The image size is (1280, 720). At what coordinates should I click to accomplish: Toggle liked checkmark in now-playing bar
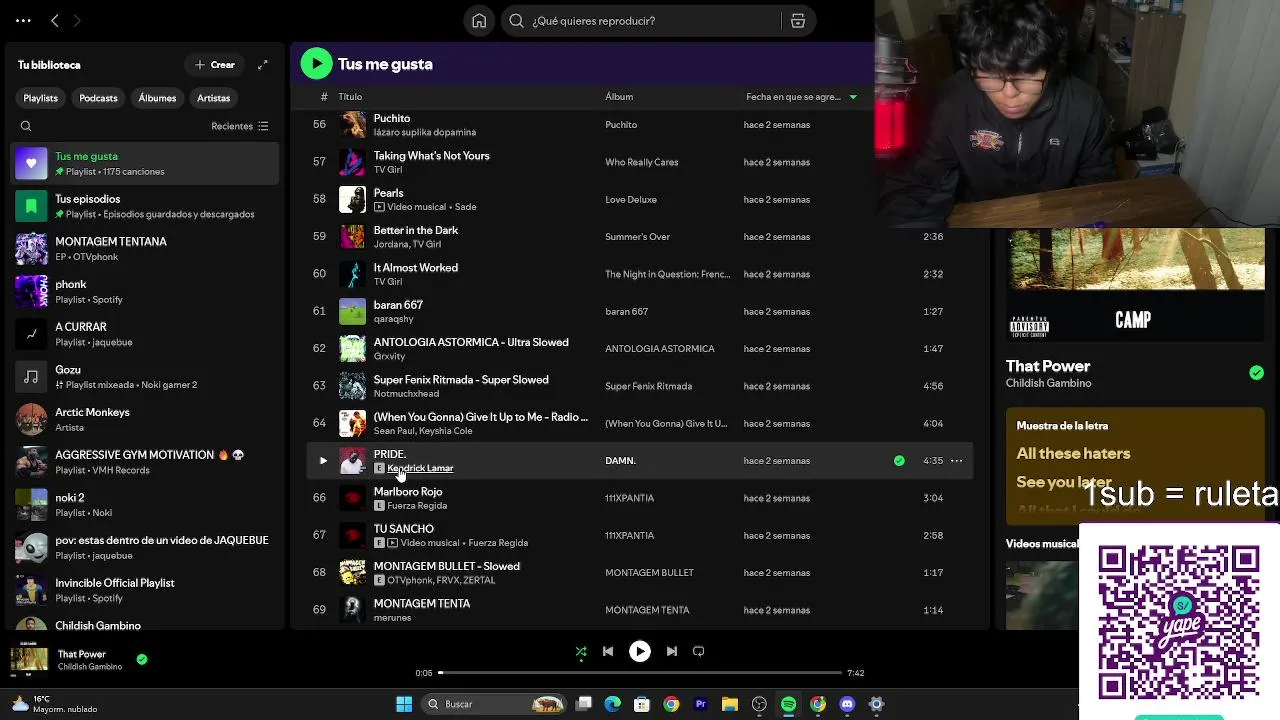(x=142, y=659)
